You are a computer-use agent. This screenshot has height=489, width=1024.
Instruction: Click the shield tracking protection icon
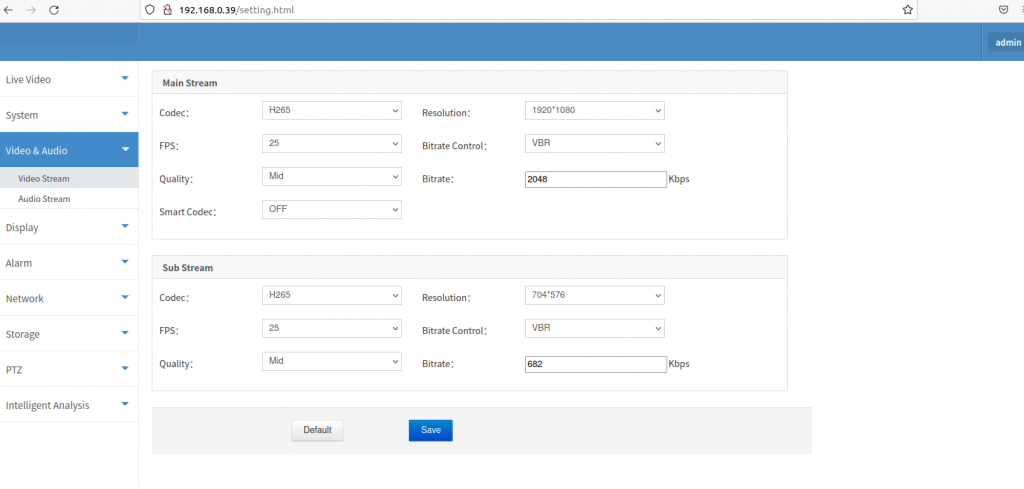pyautogui.click(x=150, y=10)
